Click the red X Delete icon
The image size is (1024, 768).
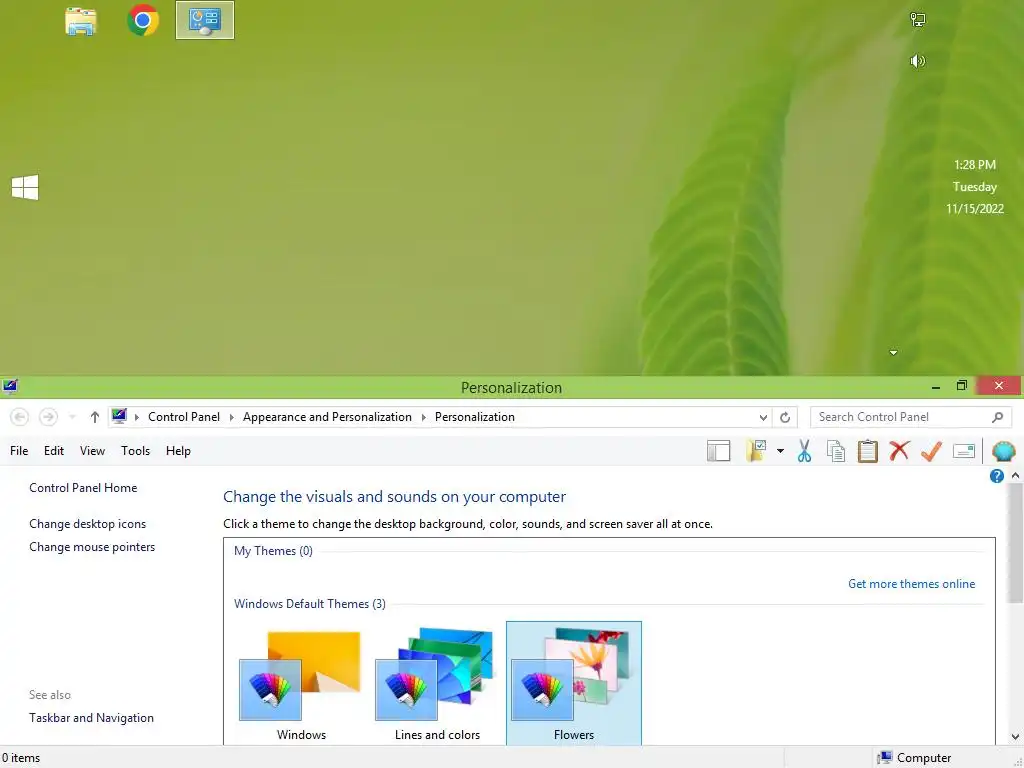tap(899, 450)
